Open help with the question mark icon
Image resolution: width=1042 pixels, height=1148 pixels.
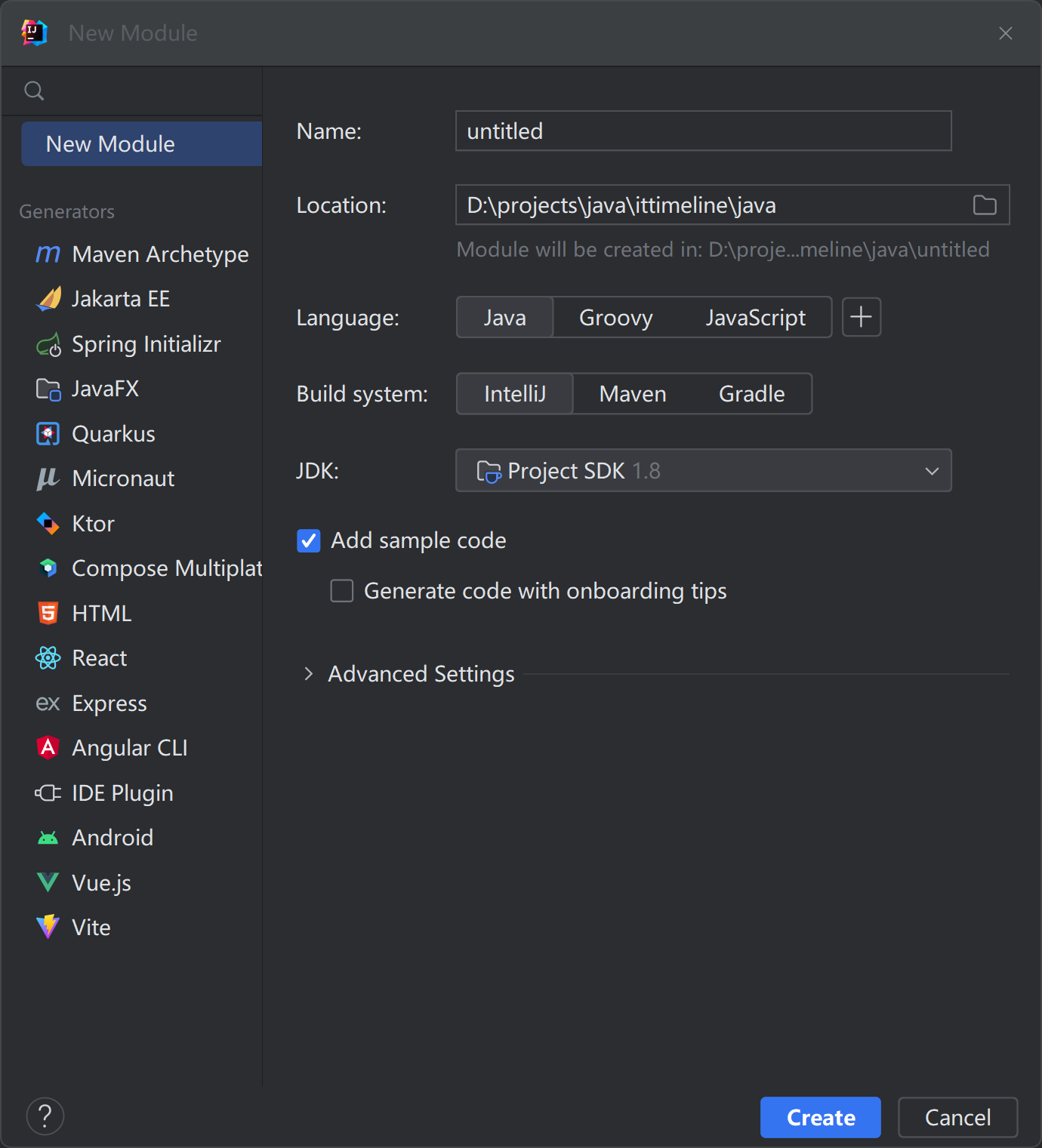[x=45, y=1116]
